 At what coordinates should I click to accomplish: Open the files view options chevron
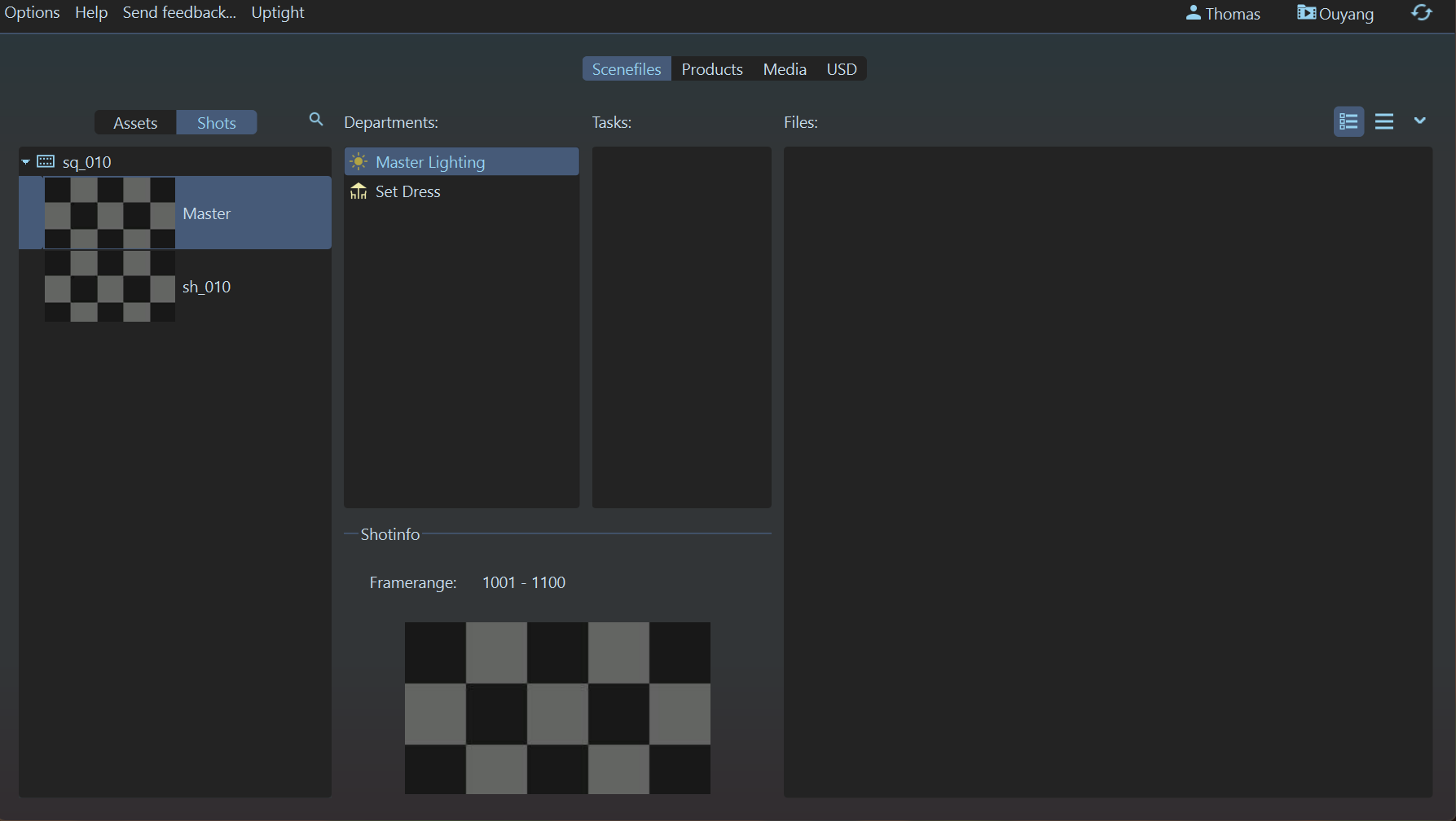click(x=1419, y=121)
